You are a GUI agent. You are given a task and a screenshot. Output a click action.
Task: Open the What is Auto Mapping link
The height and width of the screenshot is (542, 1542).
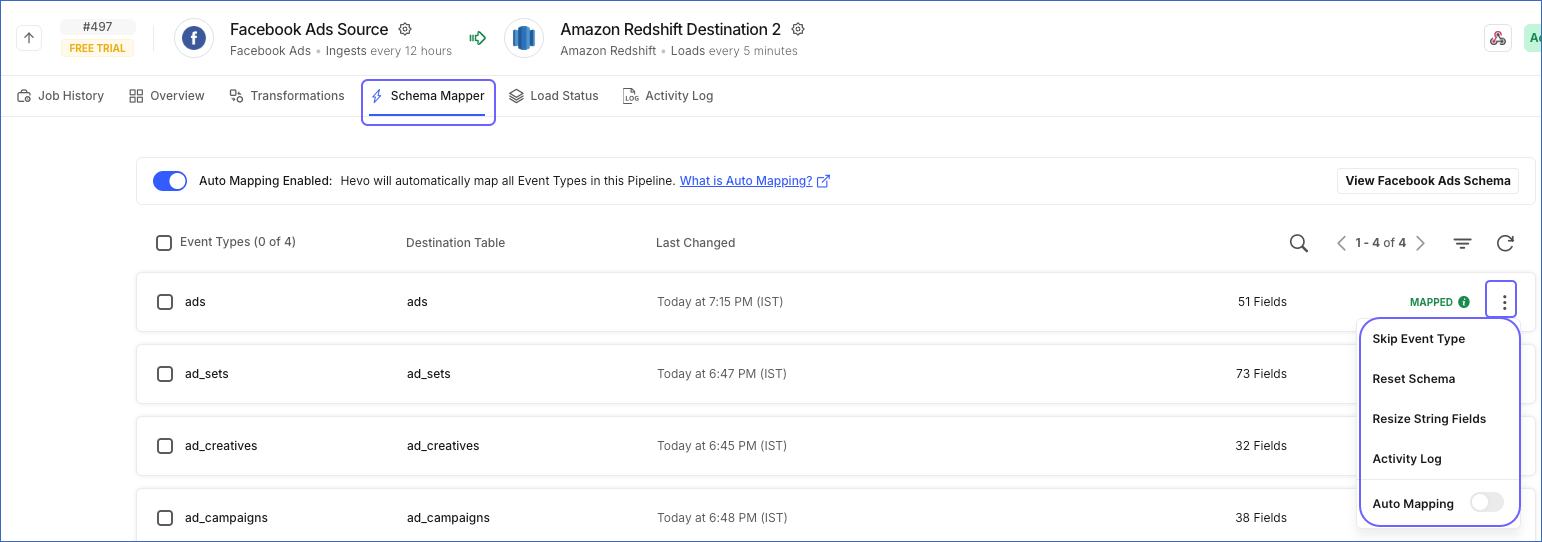[746, 181]
